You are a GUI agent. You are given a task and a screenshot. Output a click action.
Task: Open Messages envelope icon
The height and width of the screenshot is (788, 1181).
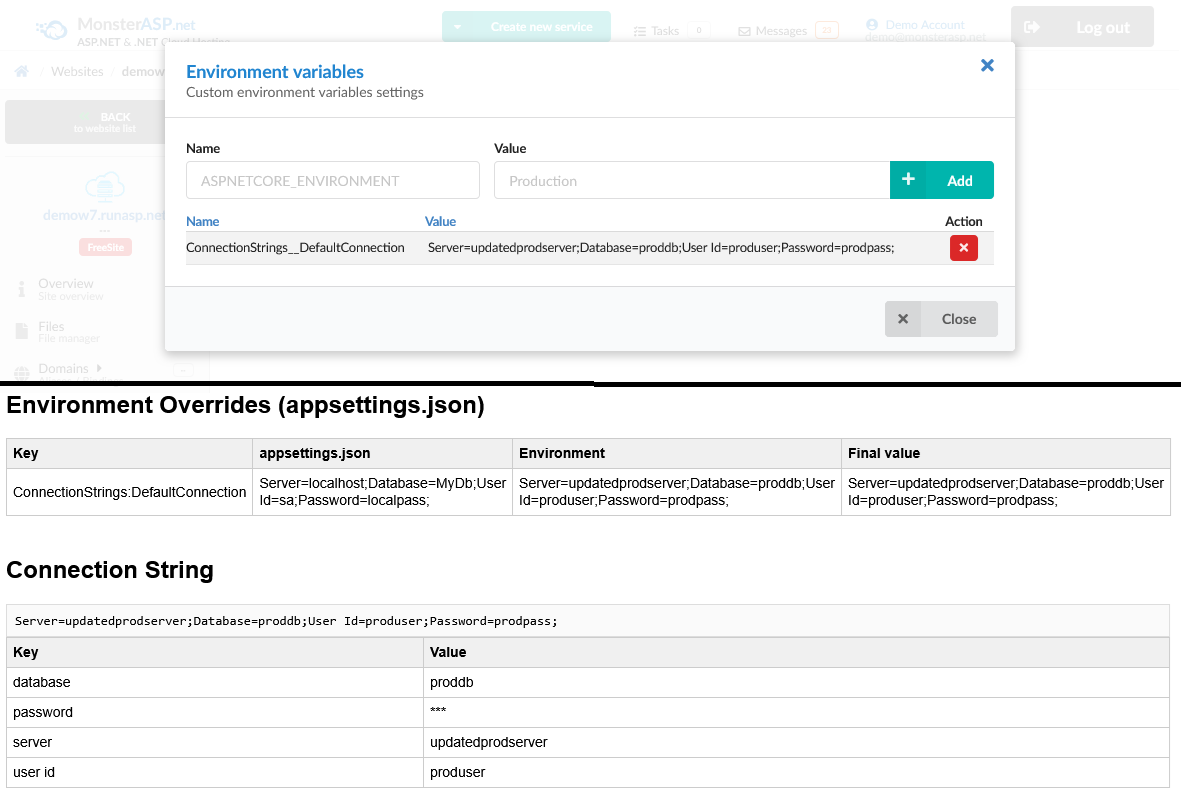click(x=744, y=31)
